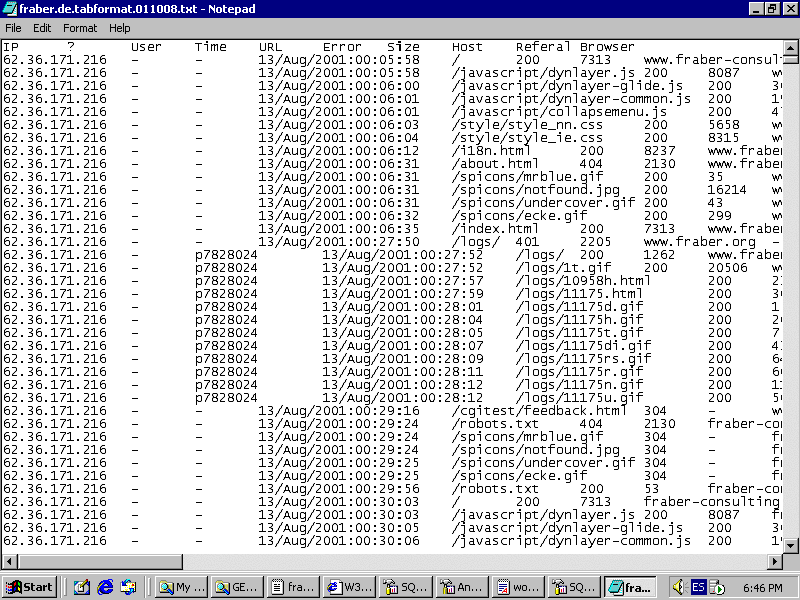
Task: Click the Show Desktop quick launch icon
Action: (81, 587)
